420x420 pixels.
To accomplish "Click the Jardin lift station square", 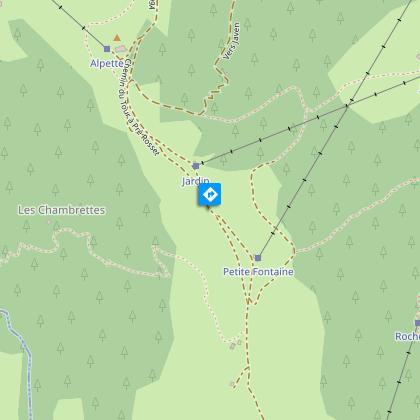I will (196, 166).
